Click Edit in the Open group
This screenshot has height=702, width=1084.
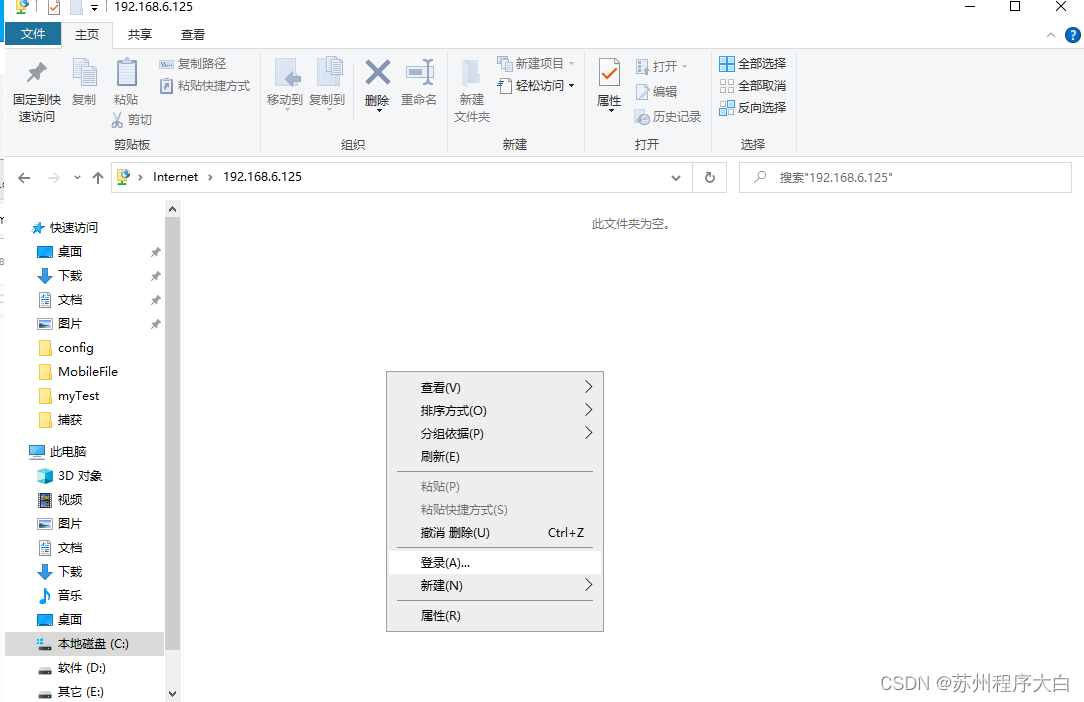click(656, 91)
